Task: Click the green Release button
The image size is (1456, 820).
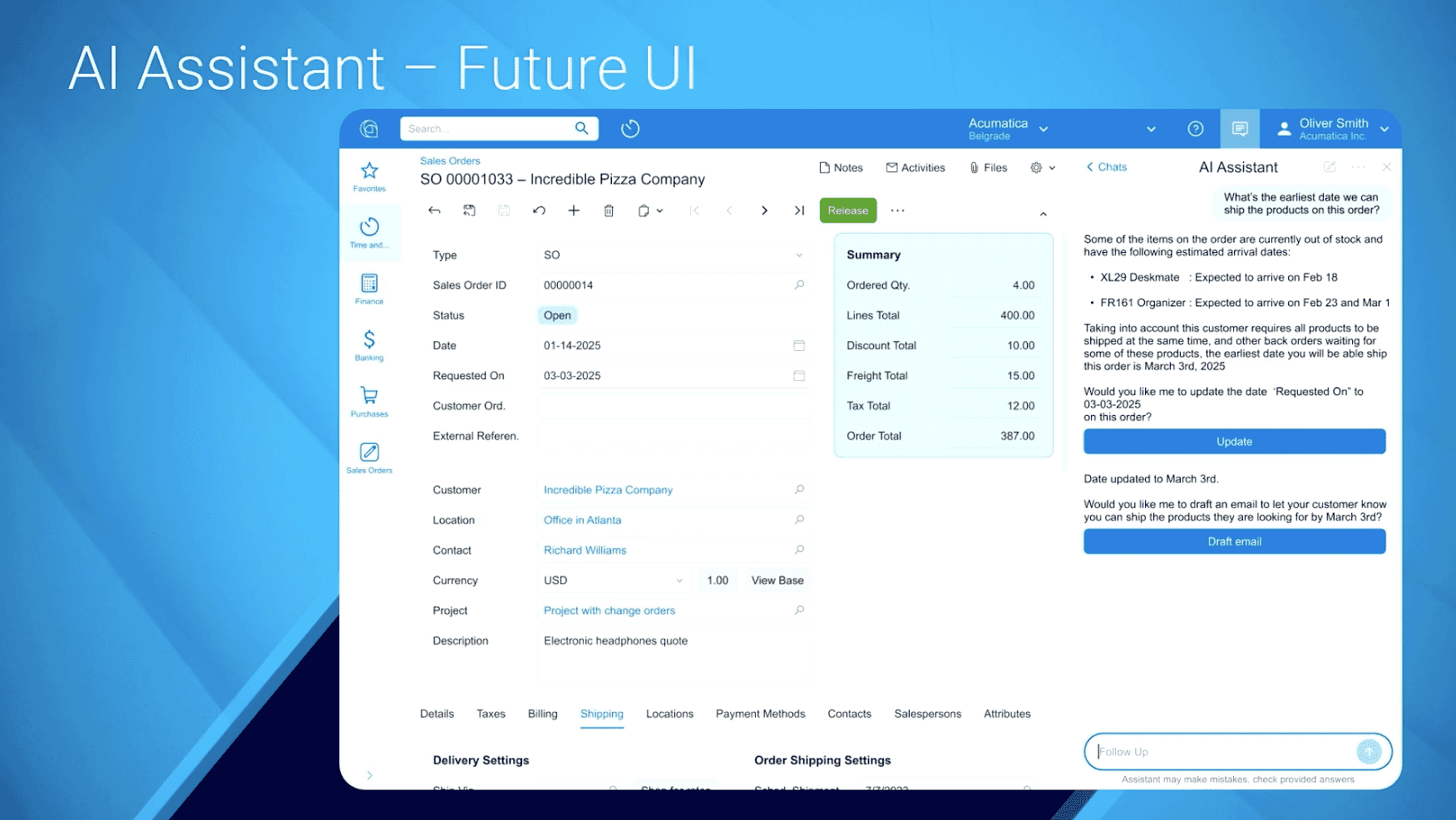Action: tap(847, 210)
